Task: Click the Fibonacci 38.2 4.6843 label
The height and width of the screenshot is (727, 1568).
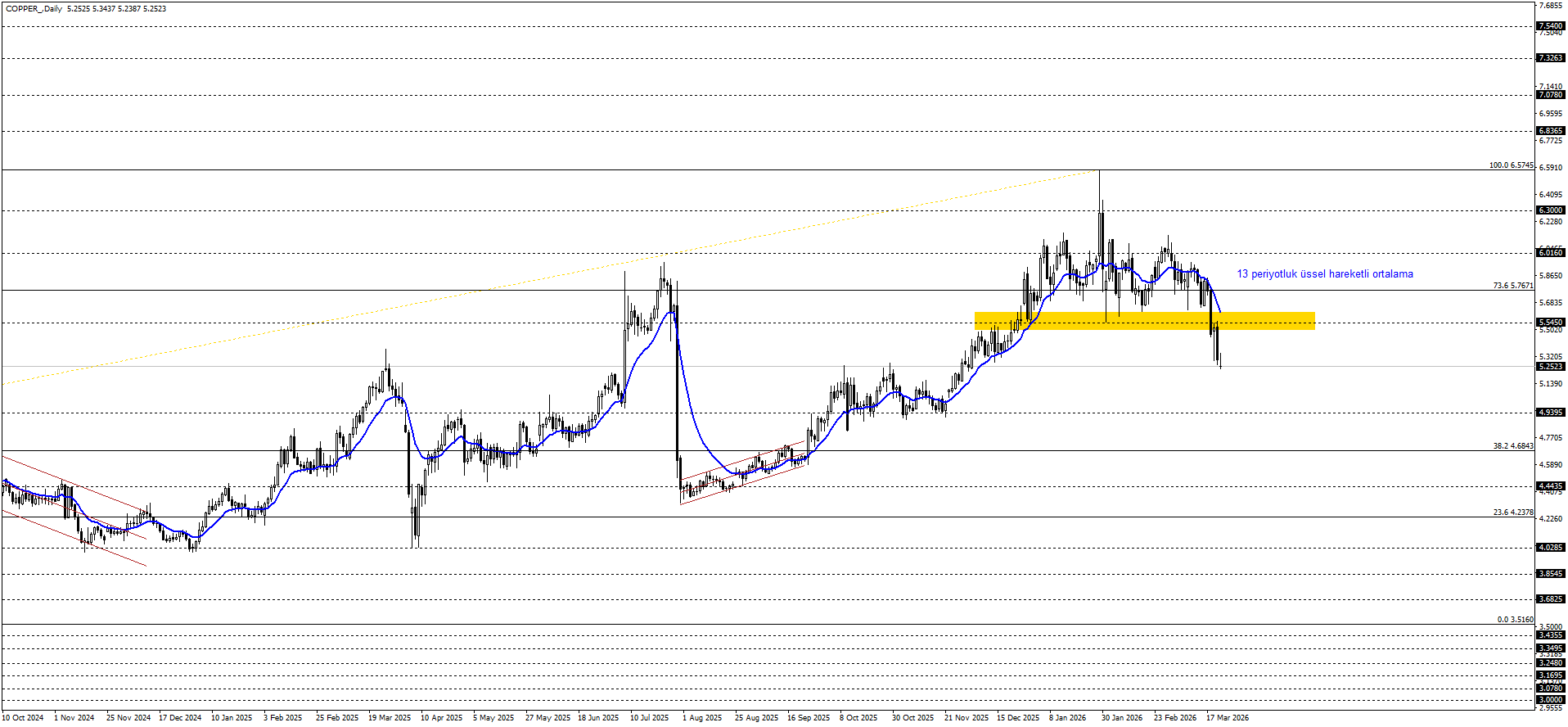Action: coord(1512,446)
